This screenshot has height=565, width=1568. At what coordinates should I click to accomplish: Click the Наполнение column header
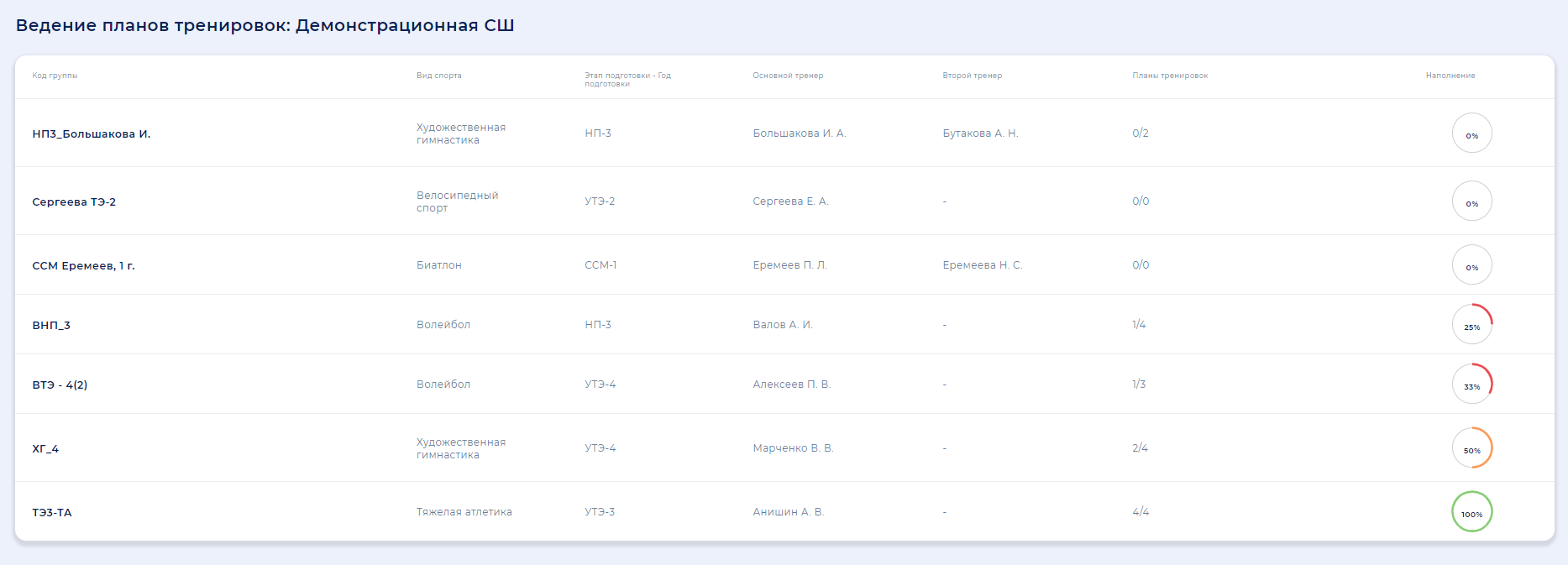tap(1450, 76)
